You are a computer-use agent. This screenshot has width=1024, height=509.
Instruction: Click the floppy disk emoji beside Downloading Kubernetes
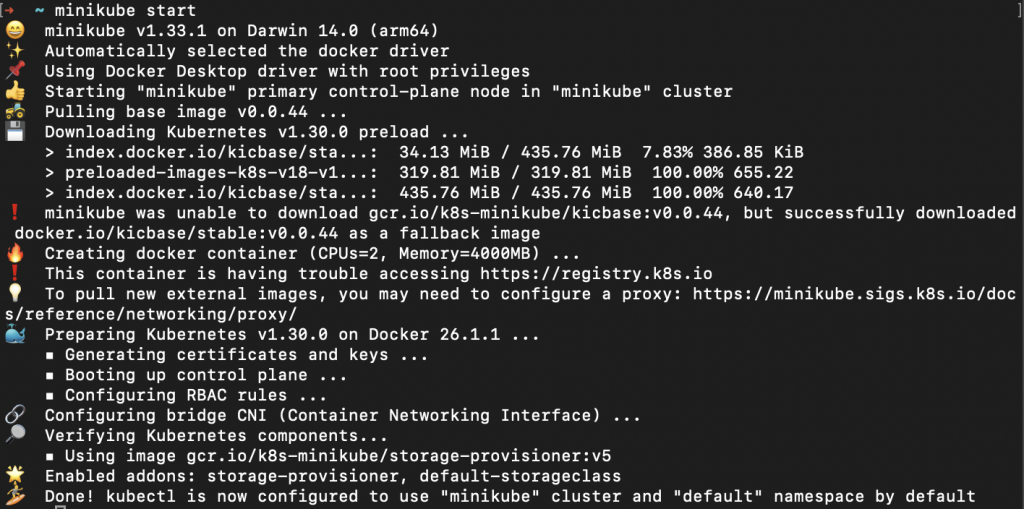pos(14,132)
